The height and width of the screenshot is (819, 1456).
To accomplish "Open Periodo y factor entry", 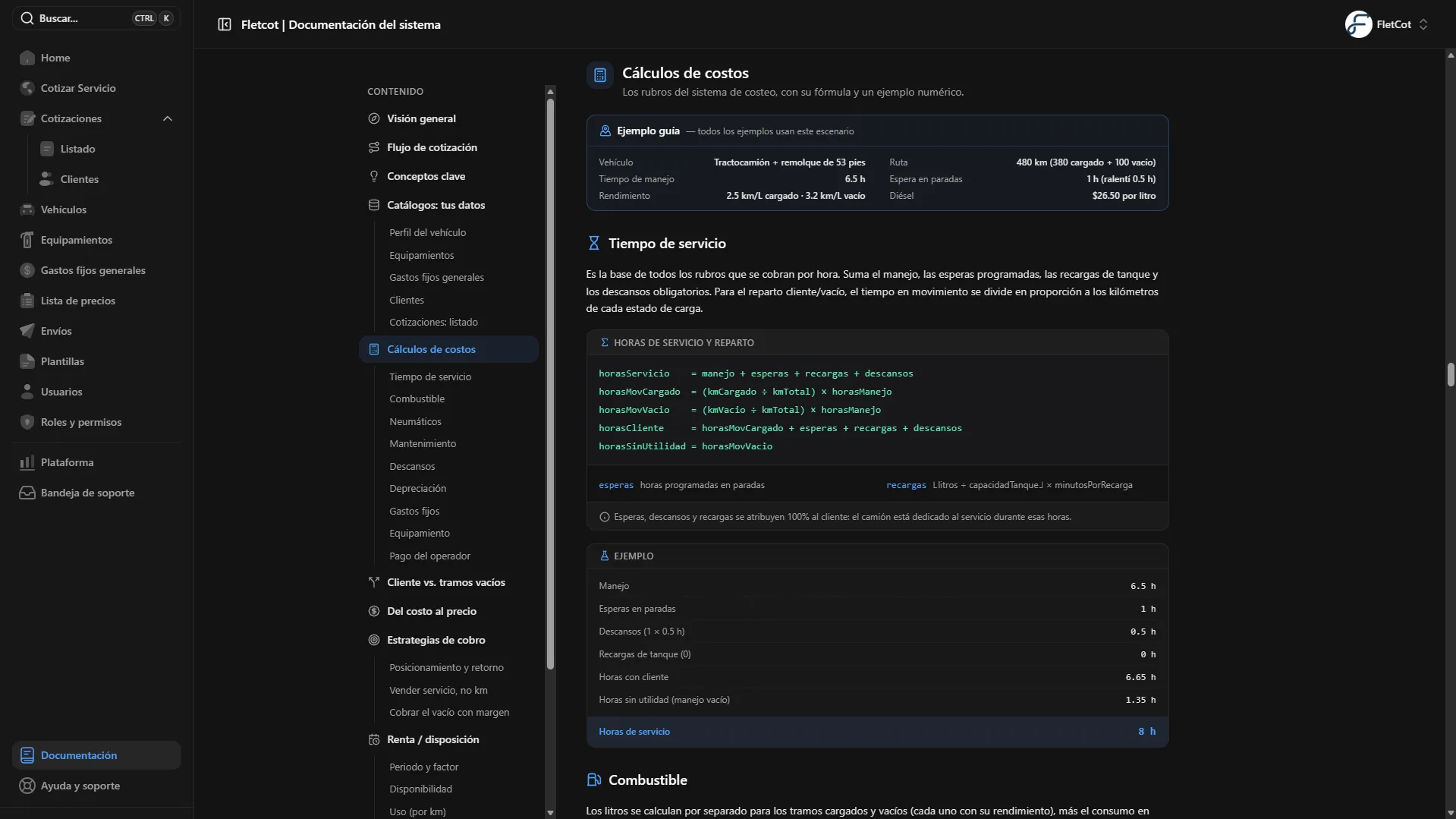I will [x=423, y=767].
